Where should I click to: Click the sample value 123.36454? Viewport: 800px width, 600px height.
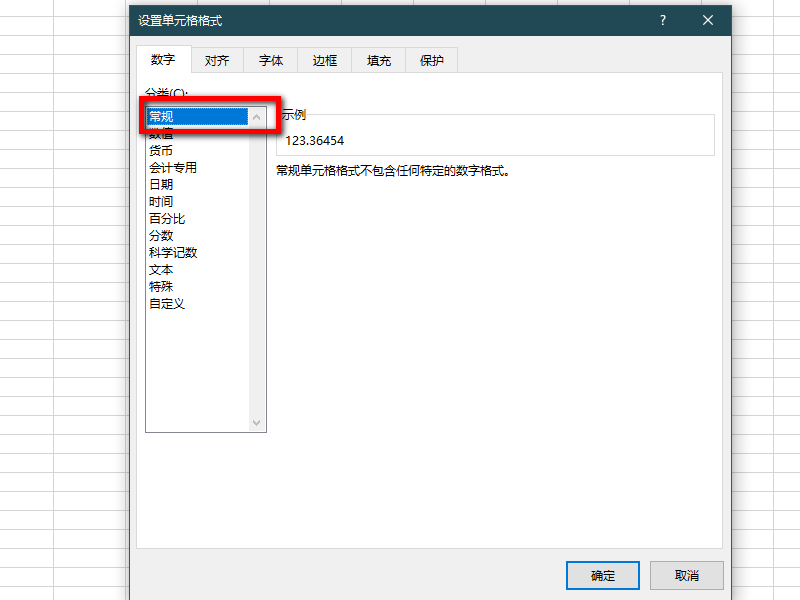(x=314, y=141)
